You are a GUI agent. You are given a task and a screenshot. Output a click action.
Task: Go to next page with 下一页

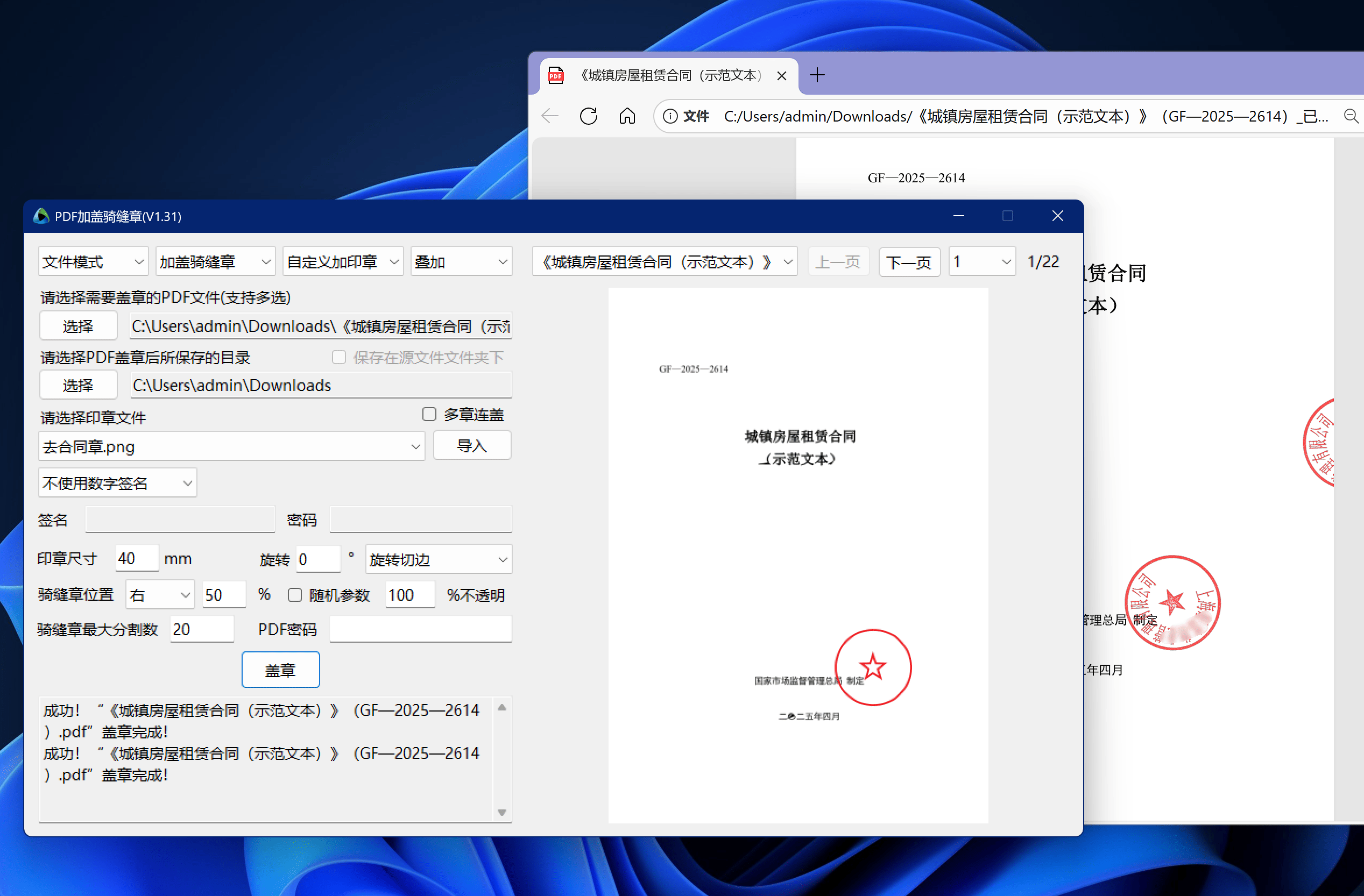tap(909, 262)
